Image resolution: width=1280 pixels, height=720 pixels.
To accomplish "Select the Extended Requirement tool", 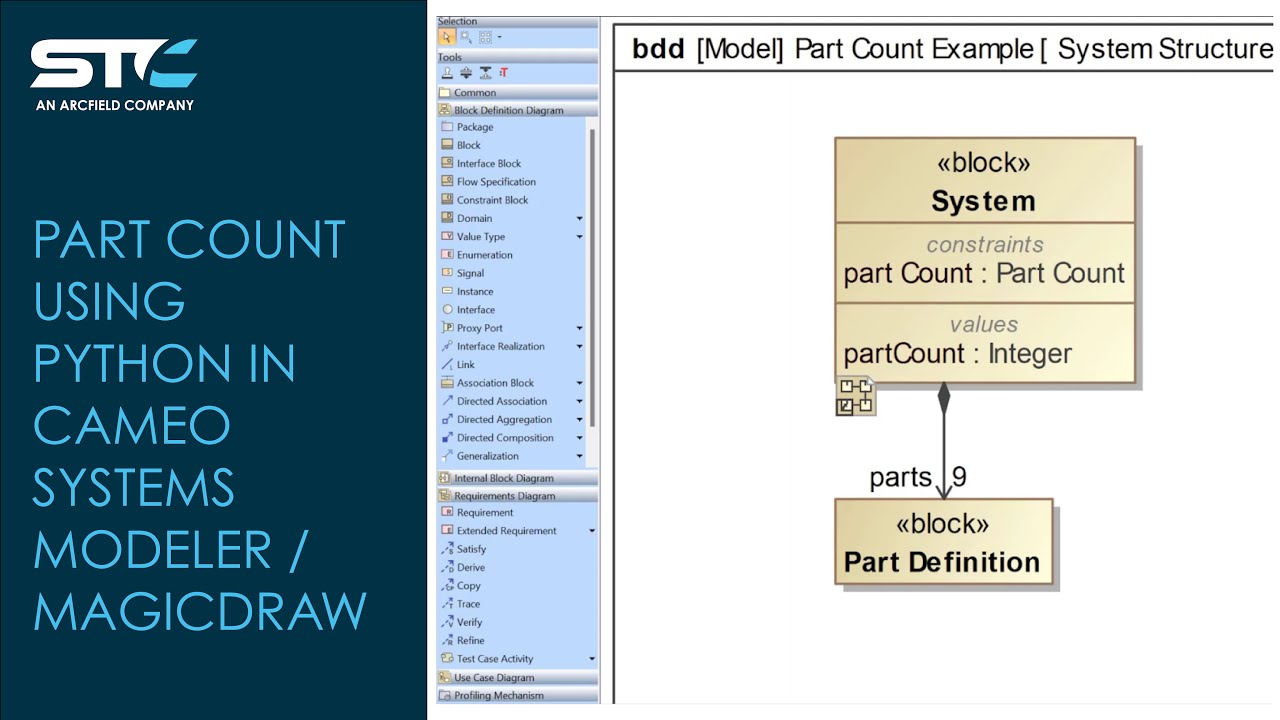I will click(499, 531).
